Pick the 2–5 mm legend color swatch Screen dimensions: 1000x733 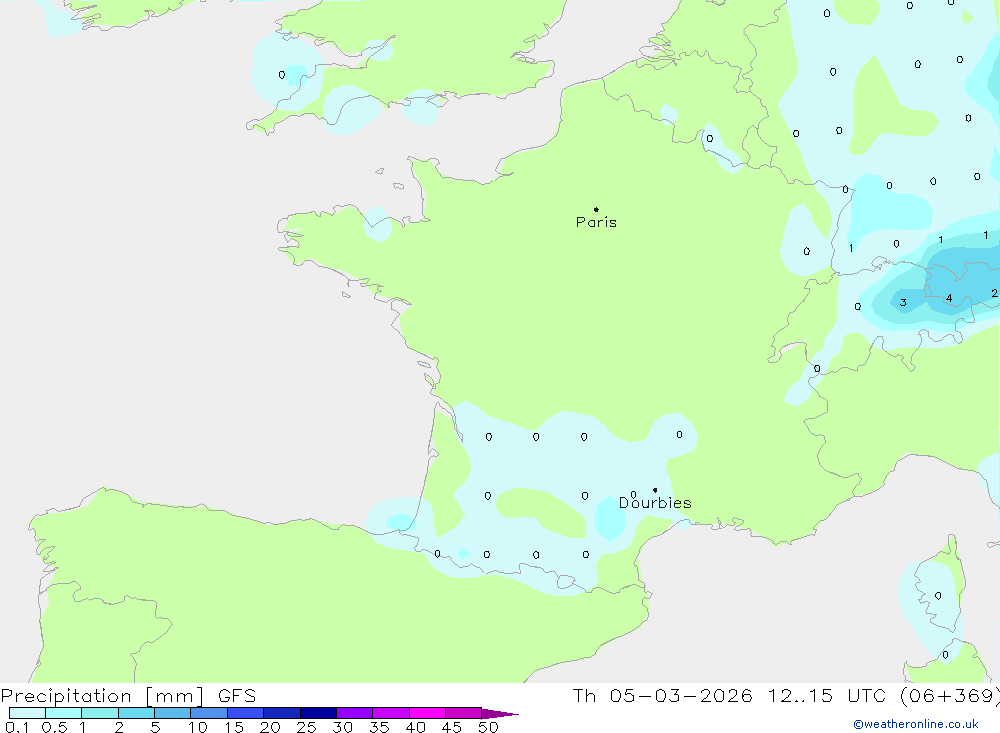tap(136, 713)
